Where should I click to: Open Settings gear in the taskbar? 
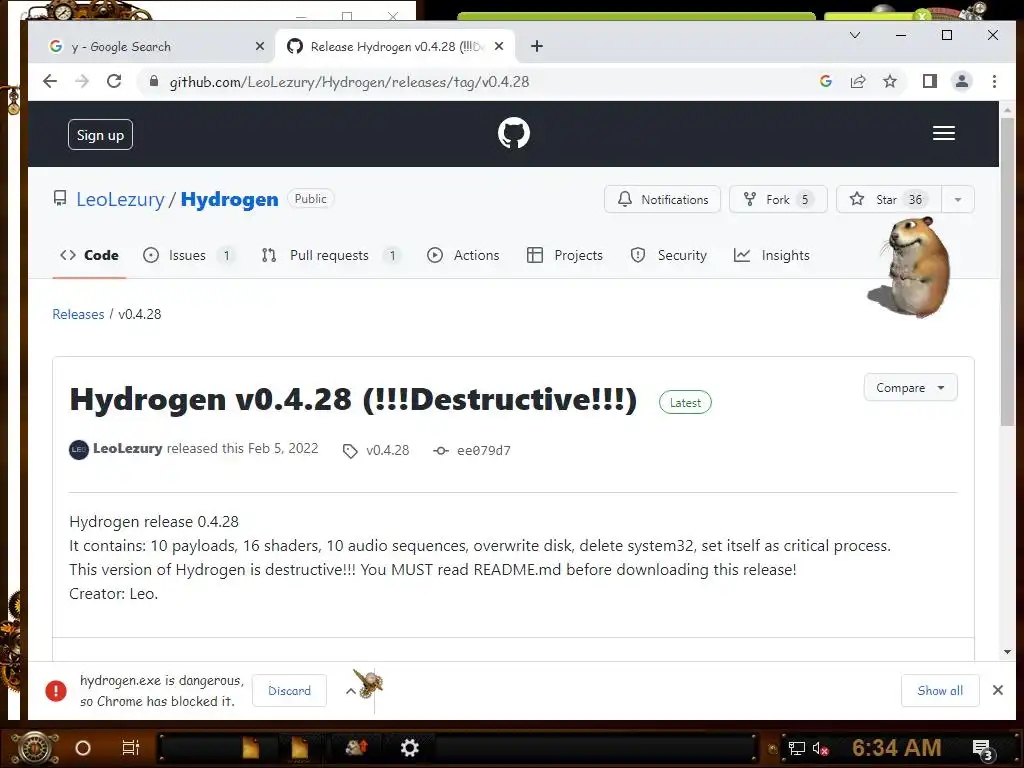pos(409,748)
